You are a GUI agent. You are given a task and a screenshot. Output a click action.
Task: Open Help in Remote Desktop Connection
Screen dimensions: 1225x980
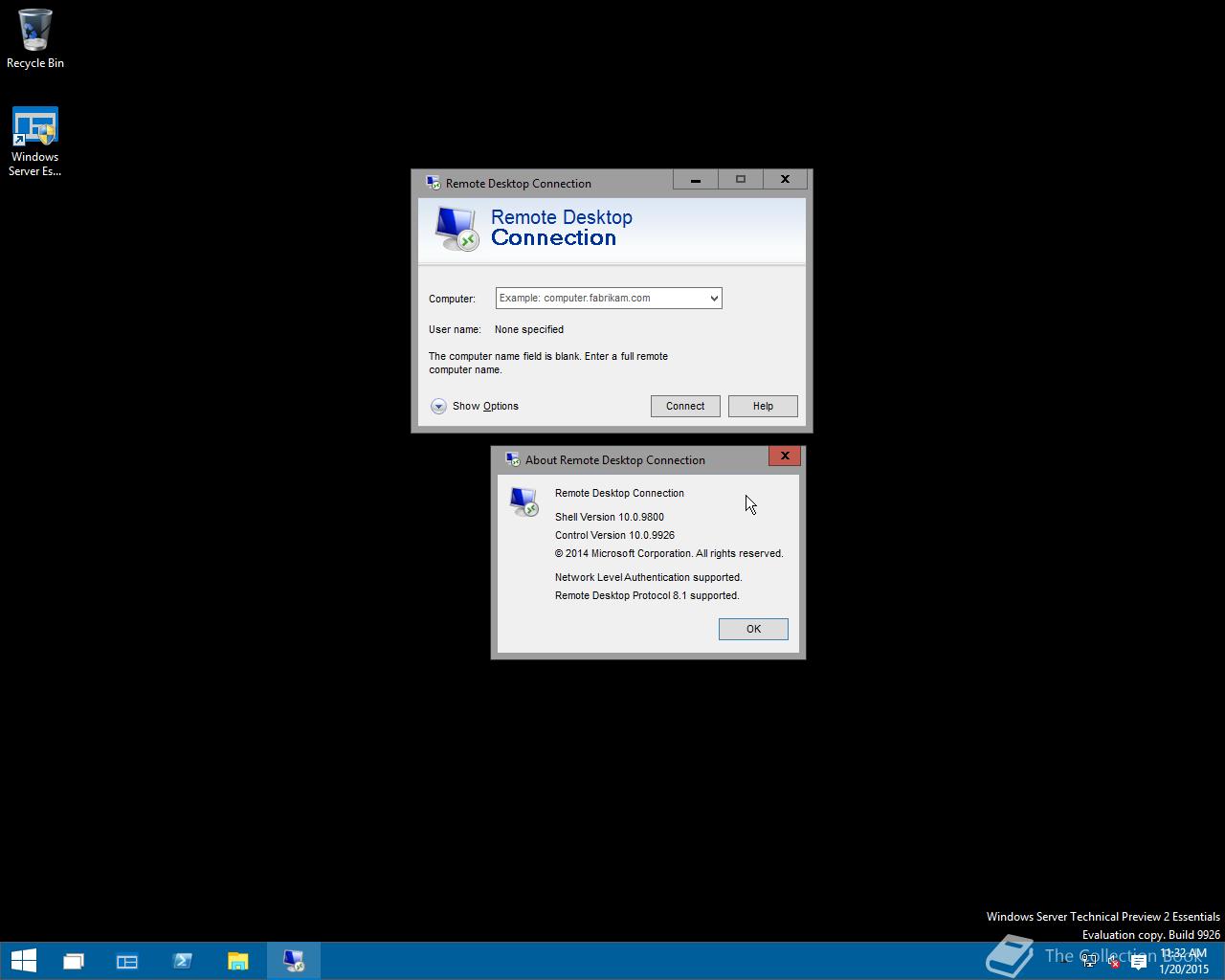point(763,406)
